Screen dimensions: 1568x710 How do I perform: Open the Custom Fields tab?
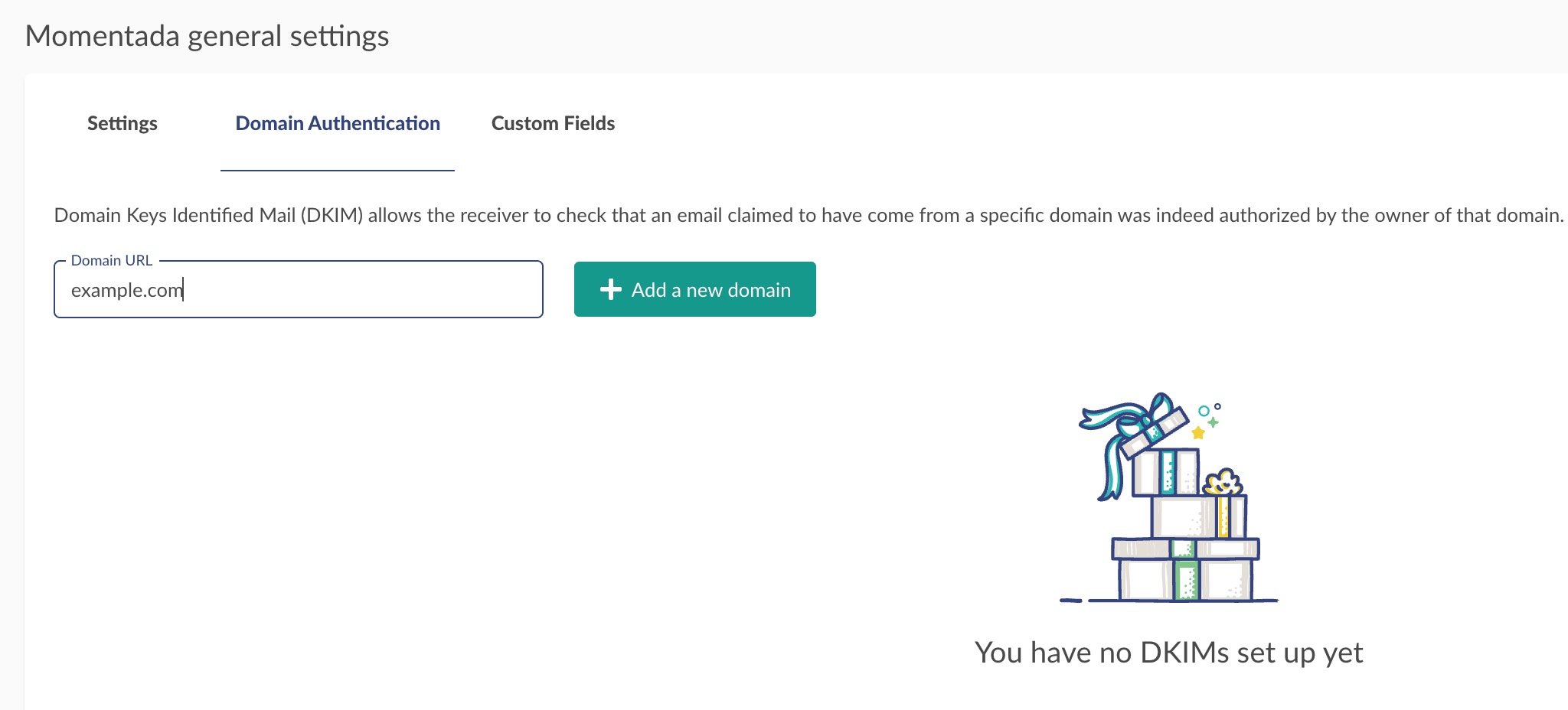point(553,123)
